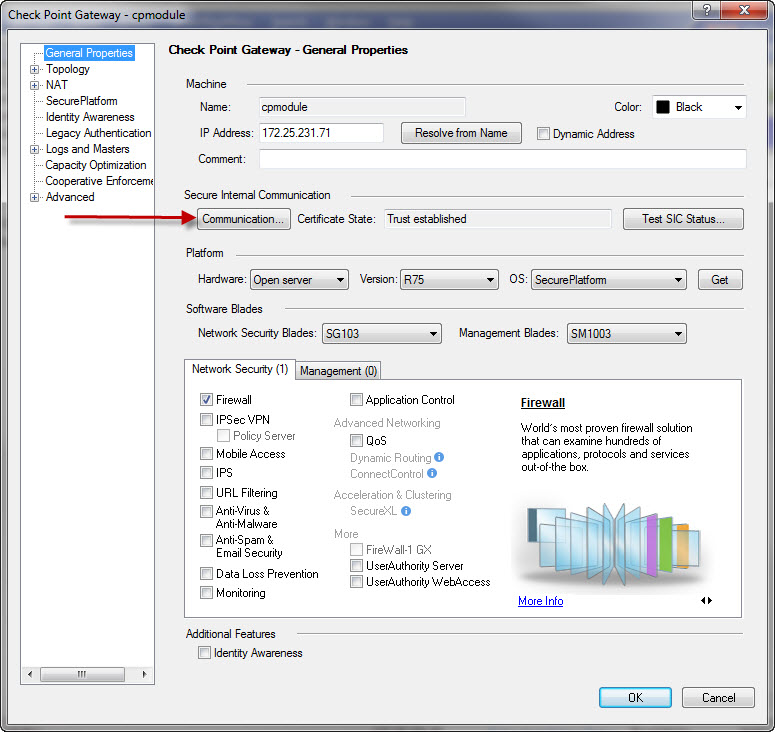Click Resolve from Name button

461,133
